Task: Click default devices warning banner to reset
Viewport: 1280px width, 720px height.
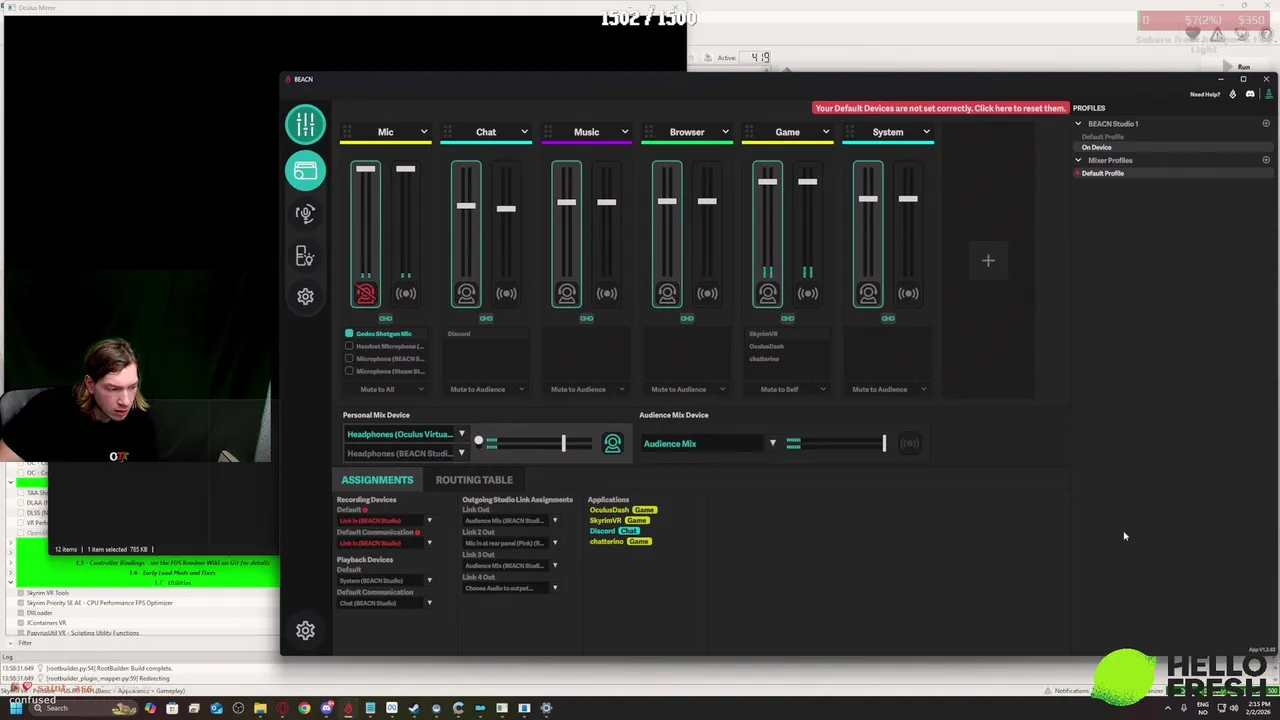Action: [940, 108]
